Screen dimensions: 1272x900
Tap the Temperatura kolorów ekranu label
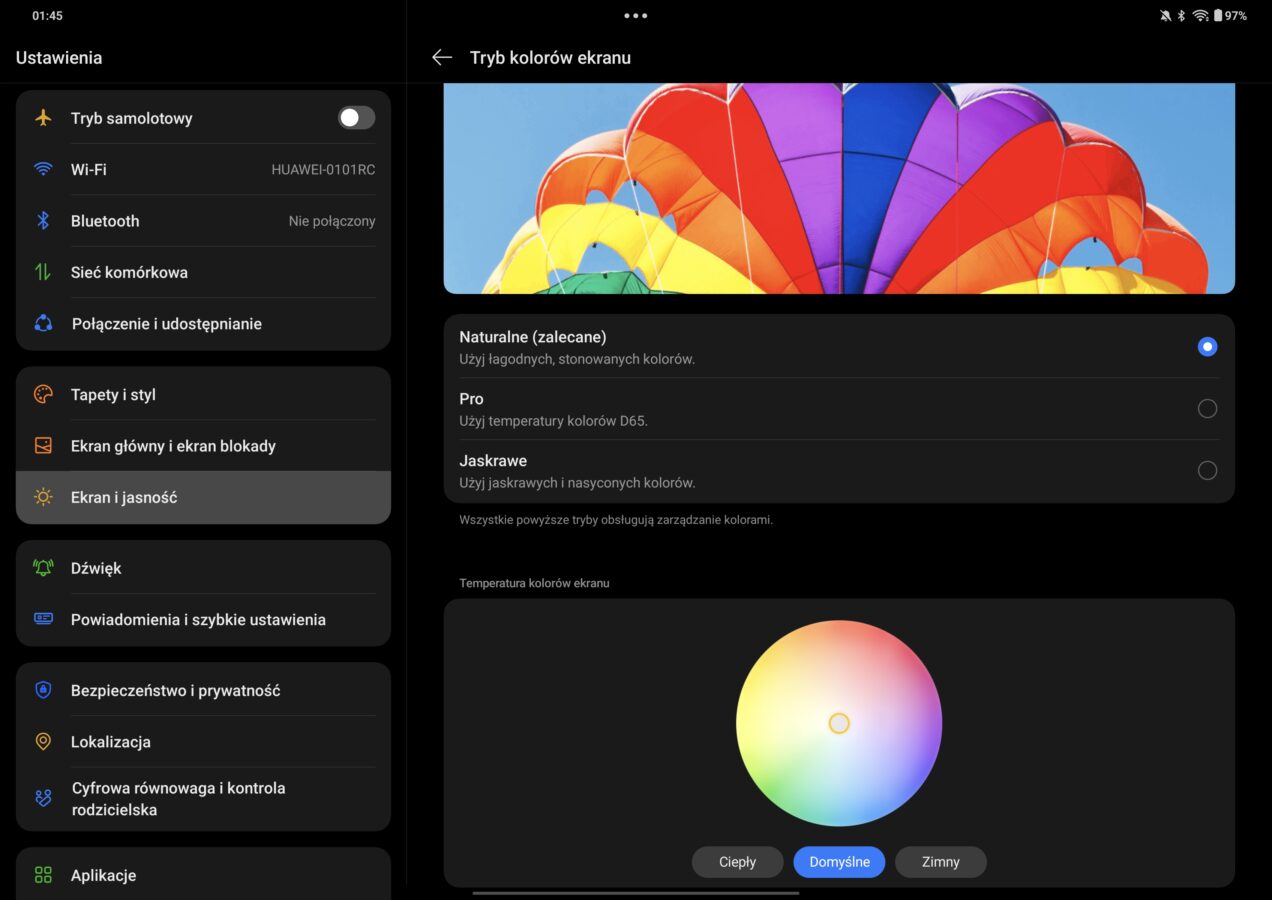(x=534, y=583)
